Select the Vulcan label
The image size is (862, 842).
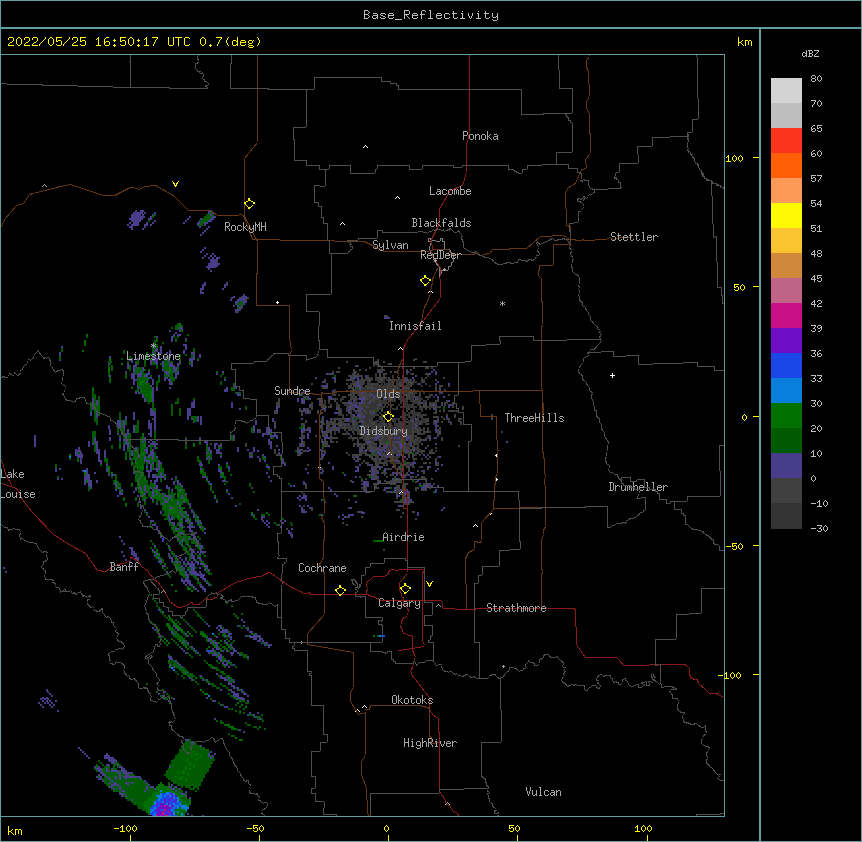coord(543,792)
